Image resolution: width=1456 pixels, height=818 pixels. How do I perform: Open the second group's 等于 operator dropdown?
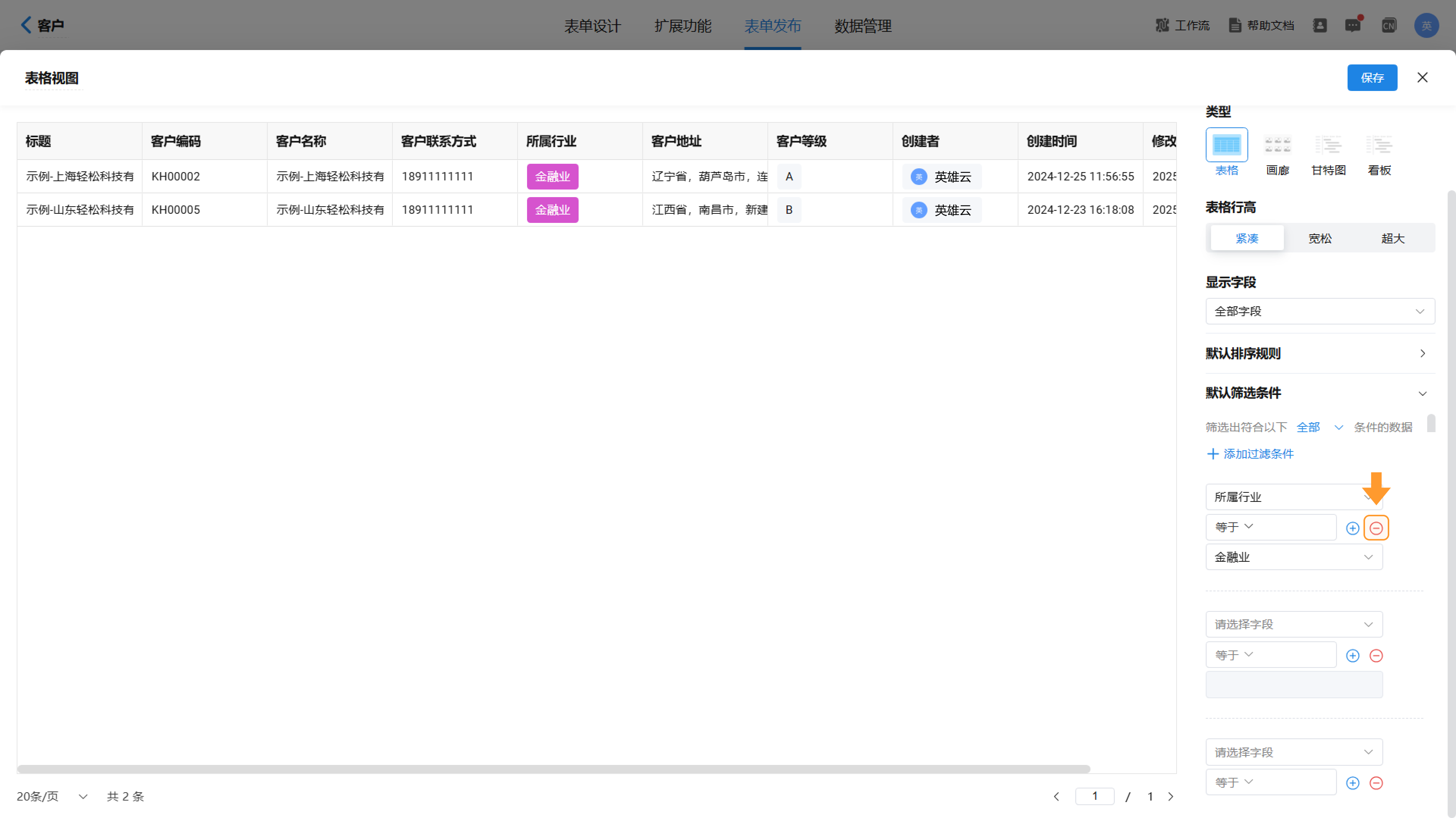pos(1271,655)
